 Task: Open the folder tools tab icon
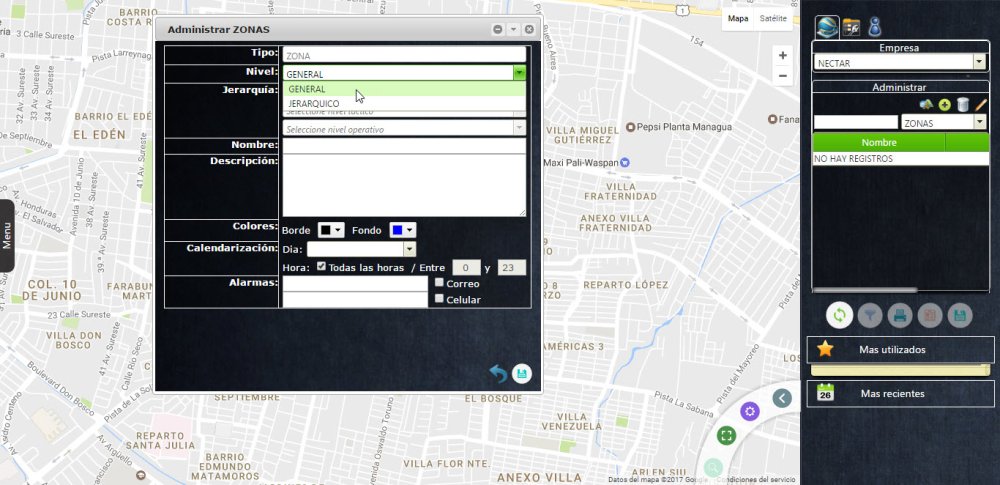tap(851, 27)
